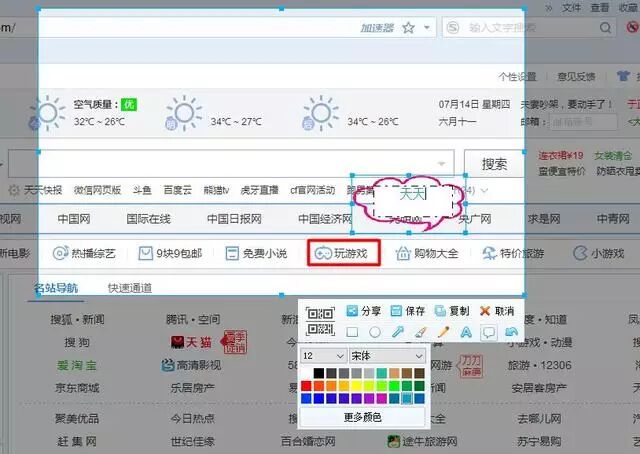The height and width of the screenshot is (454, 640).
Task: Click the favorite star icon in address bar
Action: coord(408,28)
